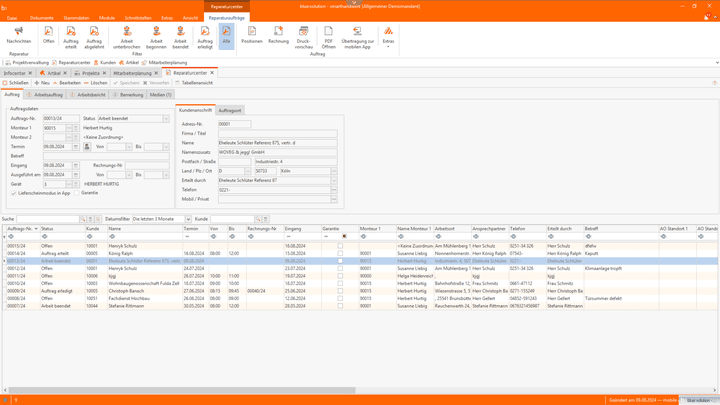
Task: Open the Druckvorschau print preview
Action: 304,37
